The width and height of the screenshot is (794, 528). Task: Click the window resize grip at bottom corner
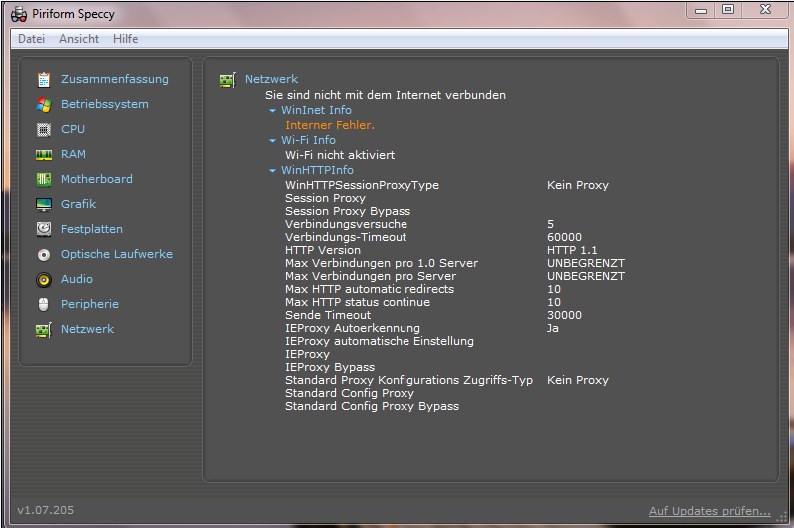tap(782, 517)
